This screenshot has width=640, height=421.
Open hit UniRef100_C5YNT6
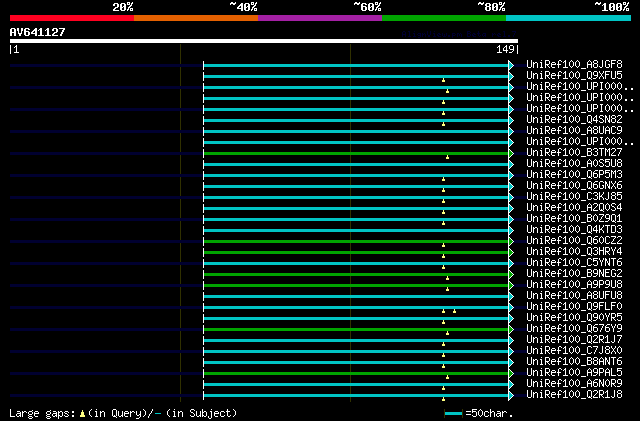point(574,263)
